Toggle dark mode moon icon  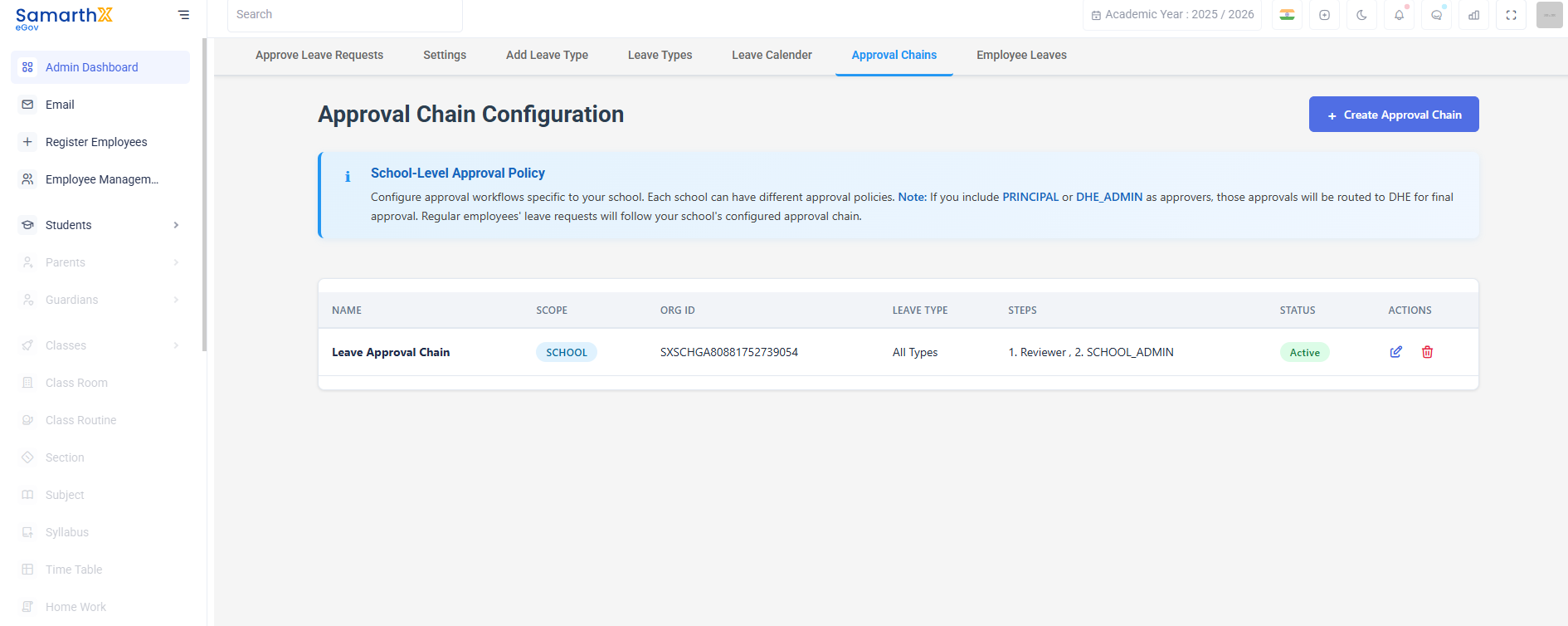(x=1362, y=15)
